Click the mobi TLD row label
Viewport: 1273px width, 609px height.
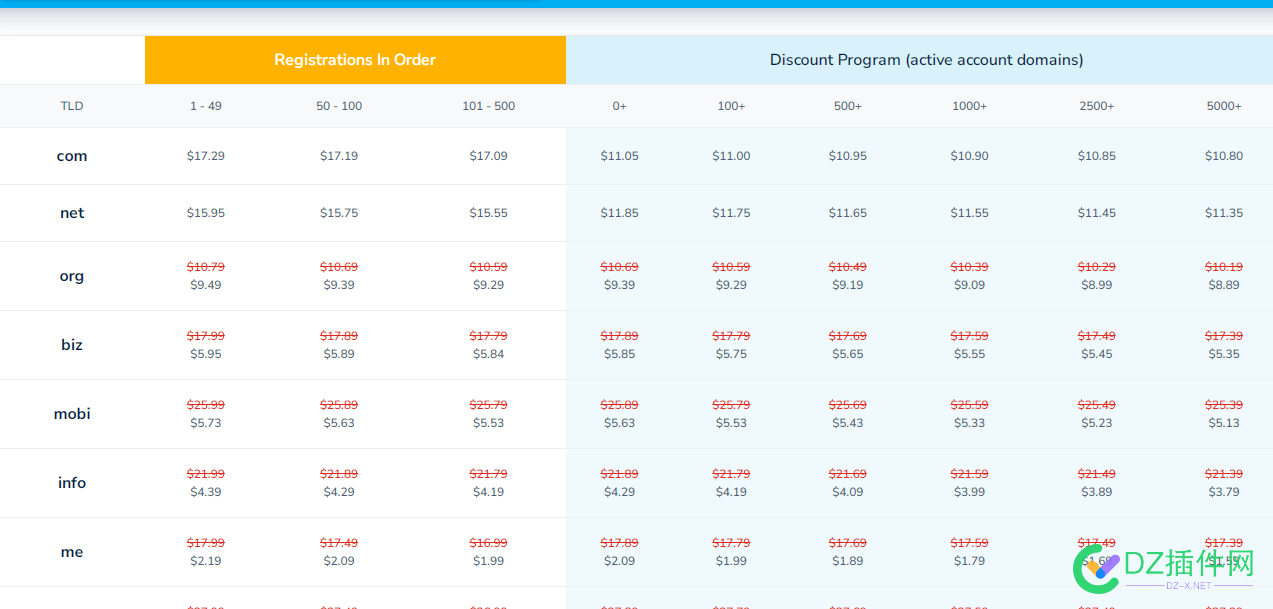coord(72,414)
